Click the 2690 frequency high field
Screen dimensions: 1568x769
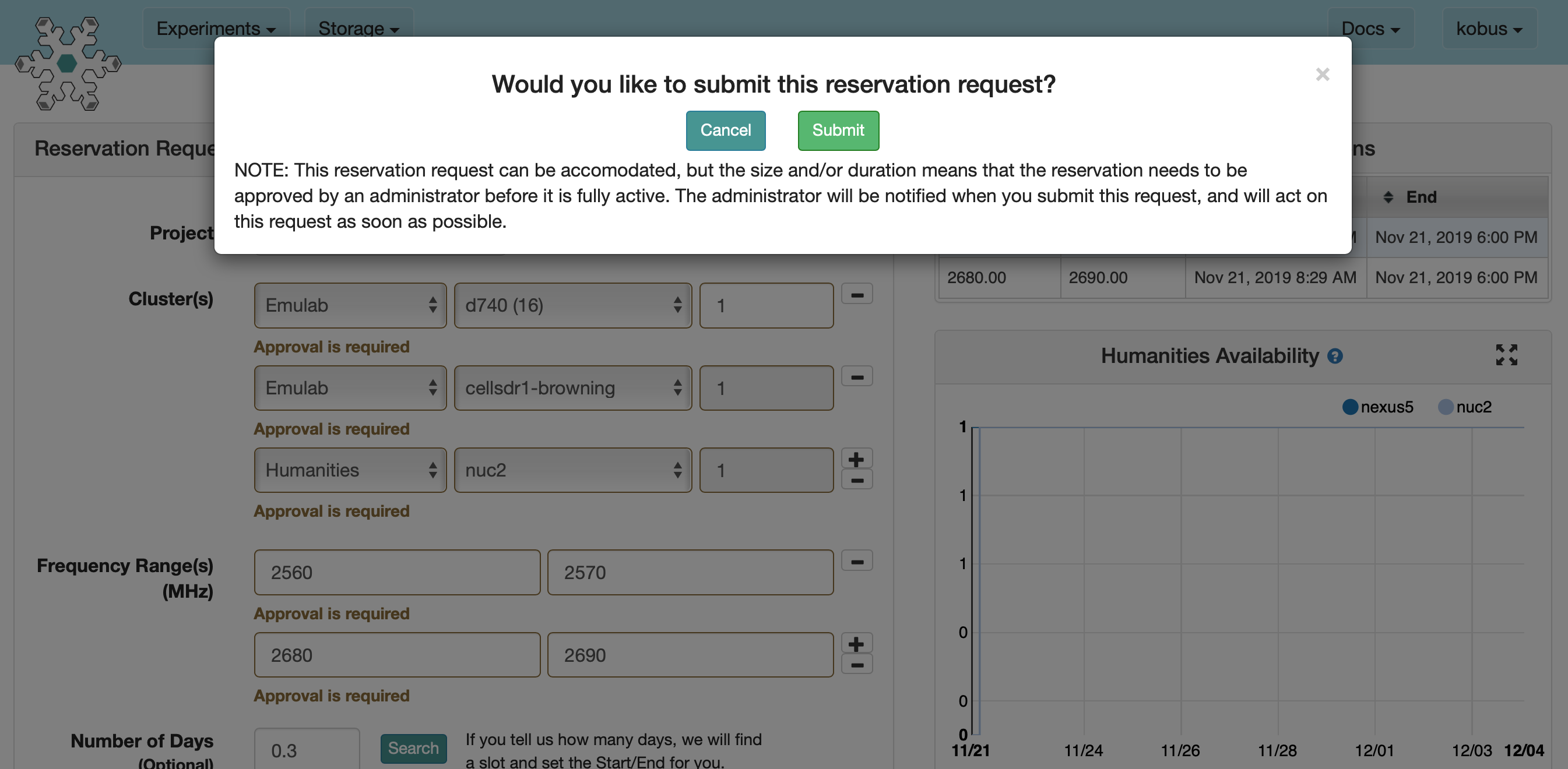(690, 655)
